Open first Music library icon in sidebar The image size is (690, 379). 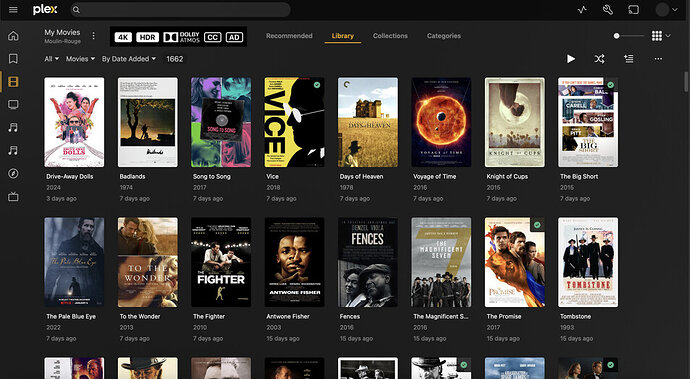tap(13, 128)
